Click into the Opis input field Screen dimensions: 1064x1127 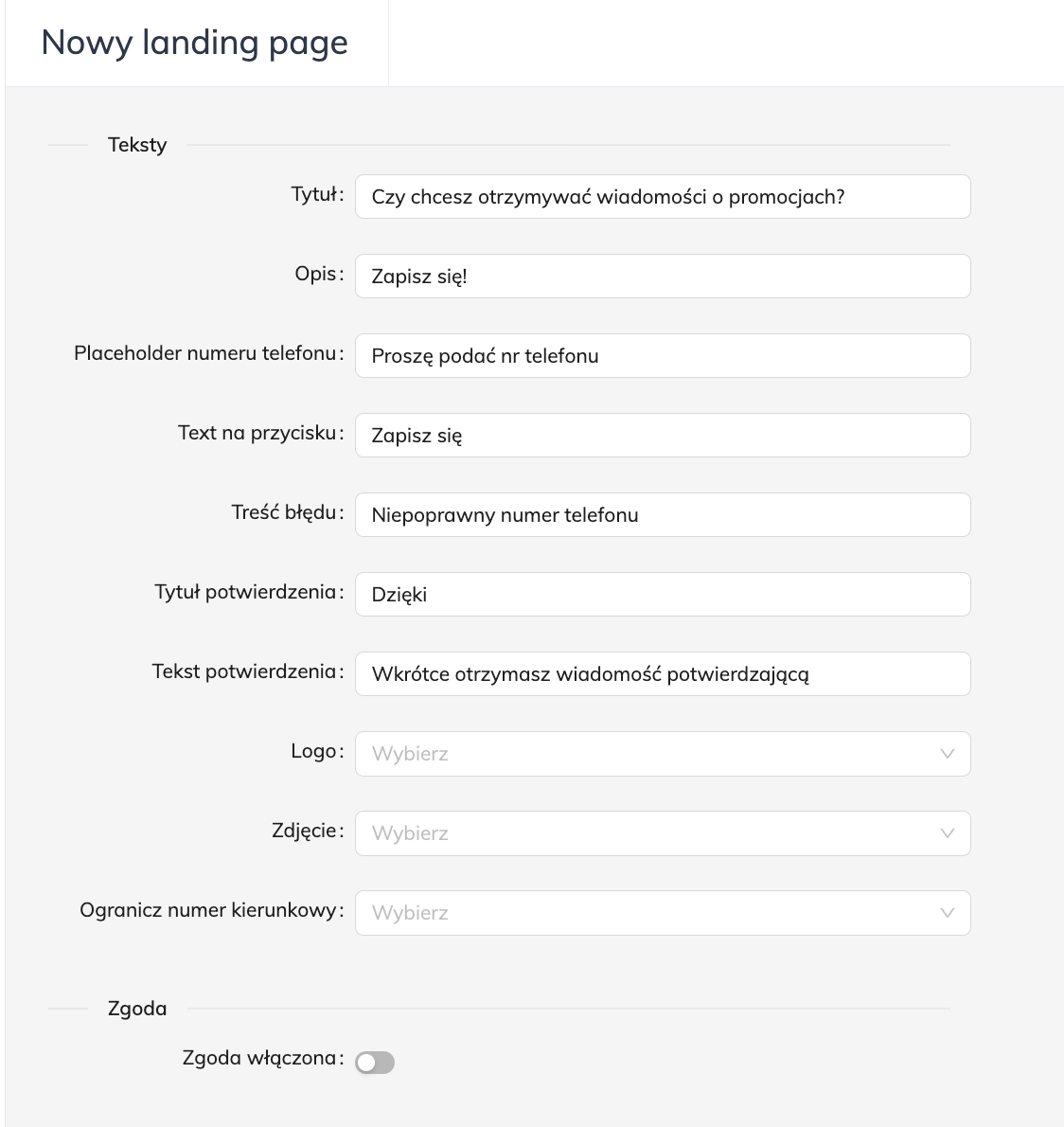click(x=663, y=277)
